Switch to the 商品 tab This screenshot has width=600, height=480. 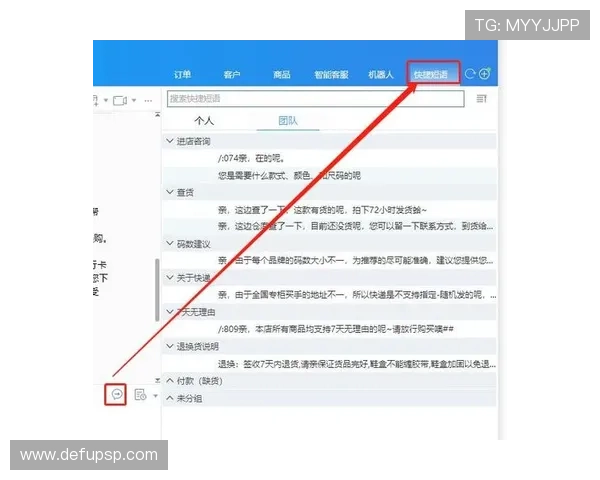(x=282, y=74)
